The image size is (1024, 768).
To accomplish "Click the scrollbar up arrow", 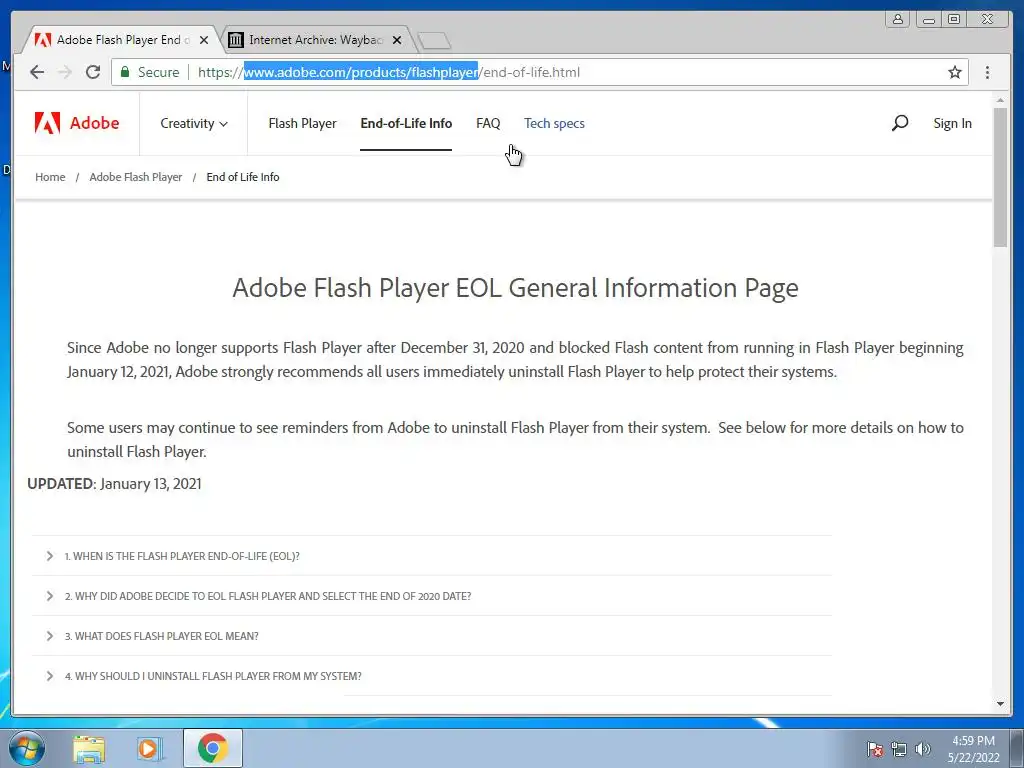I will (1000, 101).
